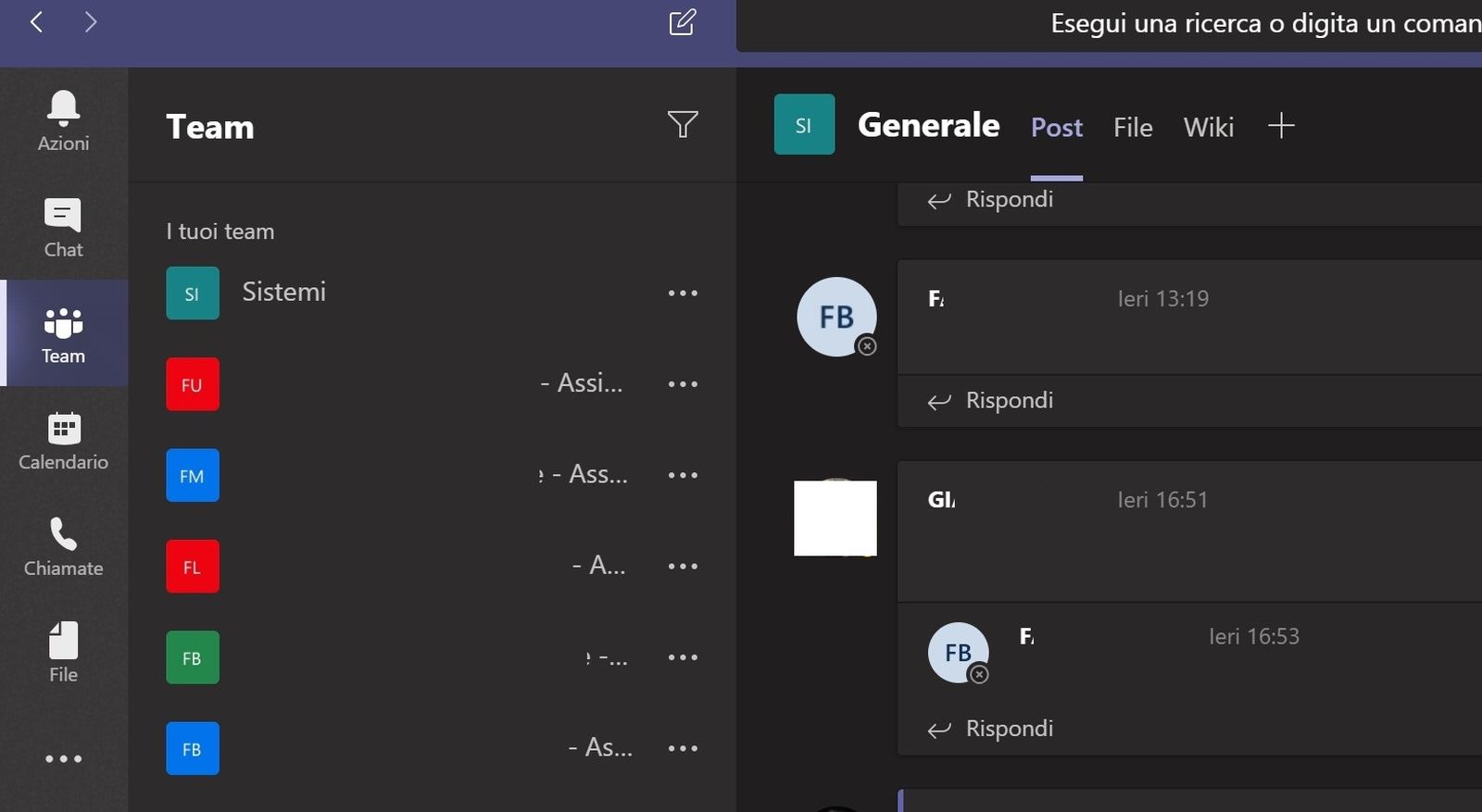Click the SI channel header avatar
Viewport: 1482px width, 812px height.
tap(804, 124)
